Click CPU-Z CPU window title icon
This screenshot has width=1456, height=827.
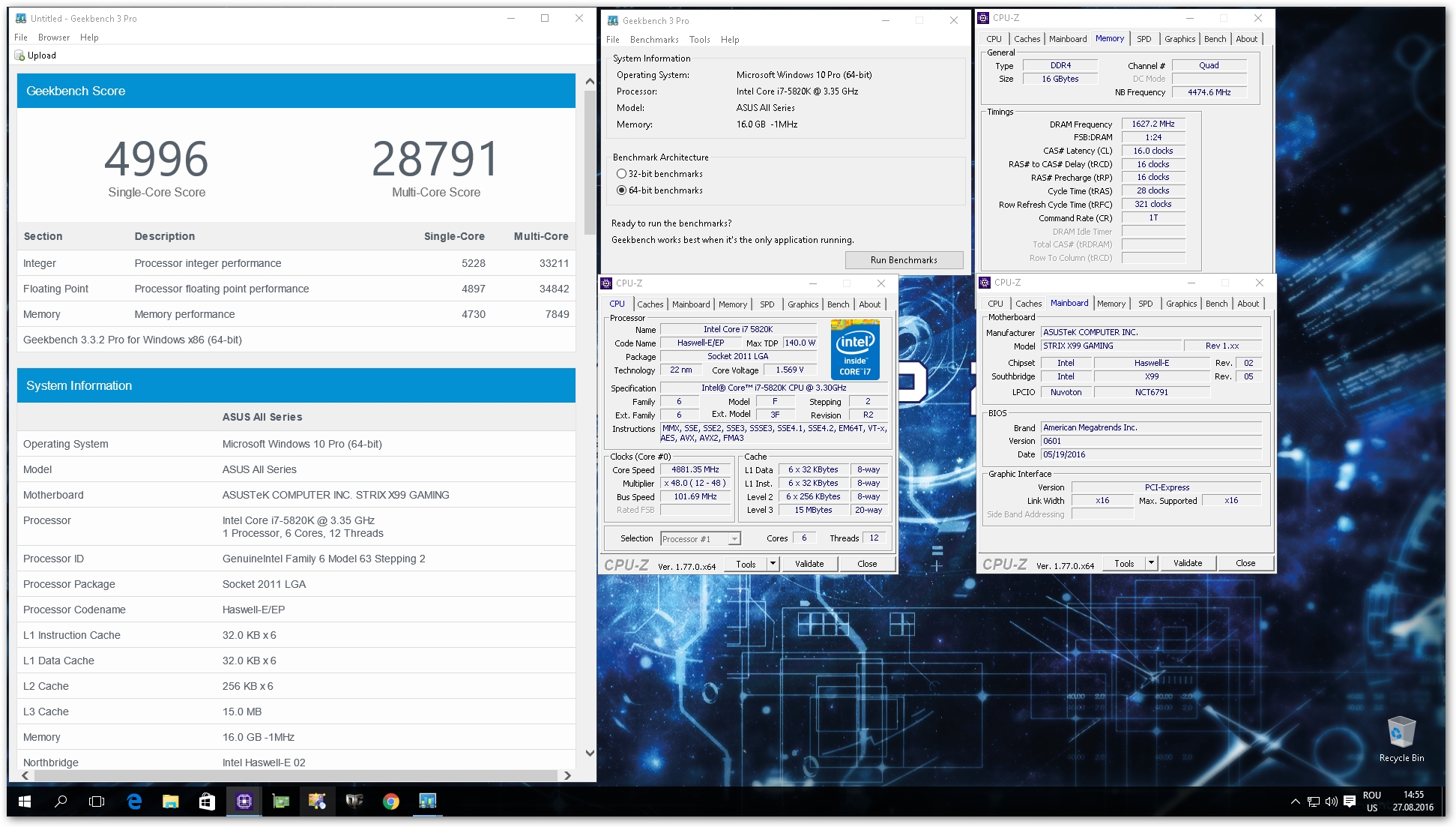[606, 283]
